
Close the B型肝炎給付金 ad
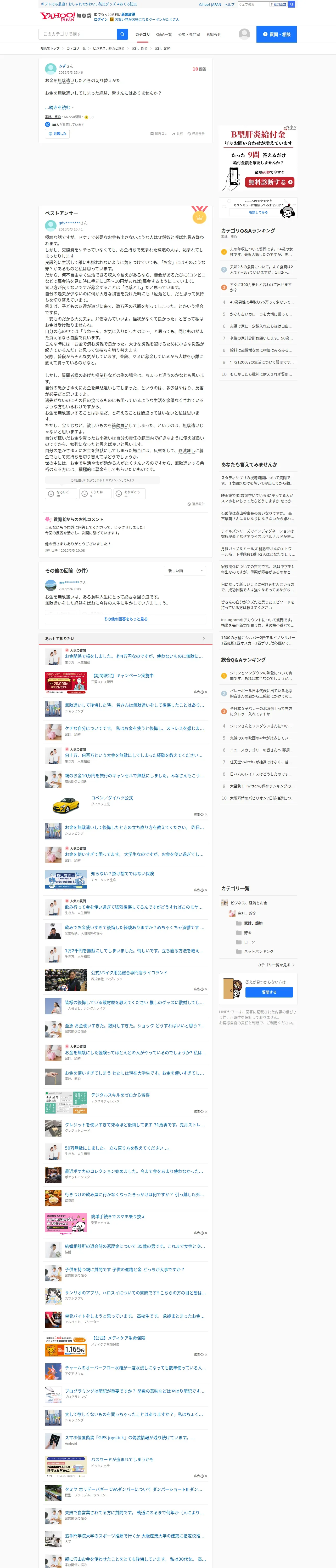[x=295, y=127]
